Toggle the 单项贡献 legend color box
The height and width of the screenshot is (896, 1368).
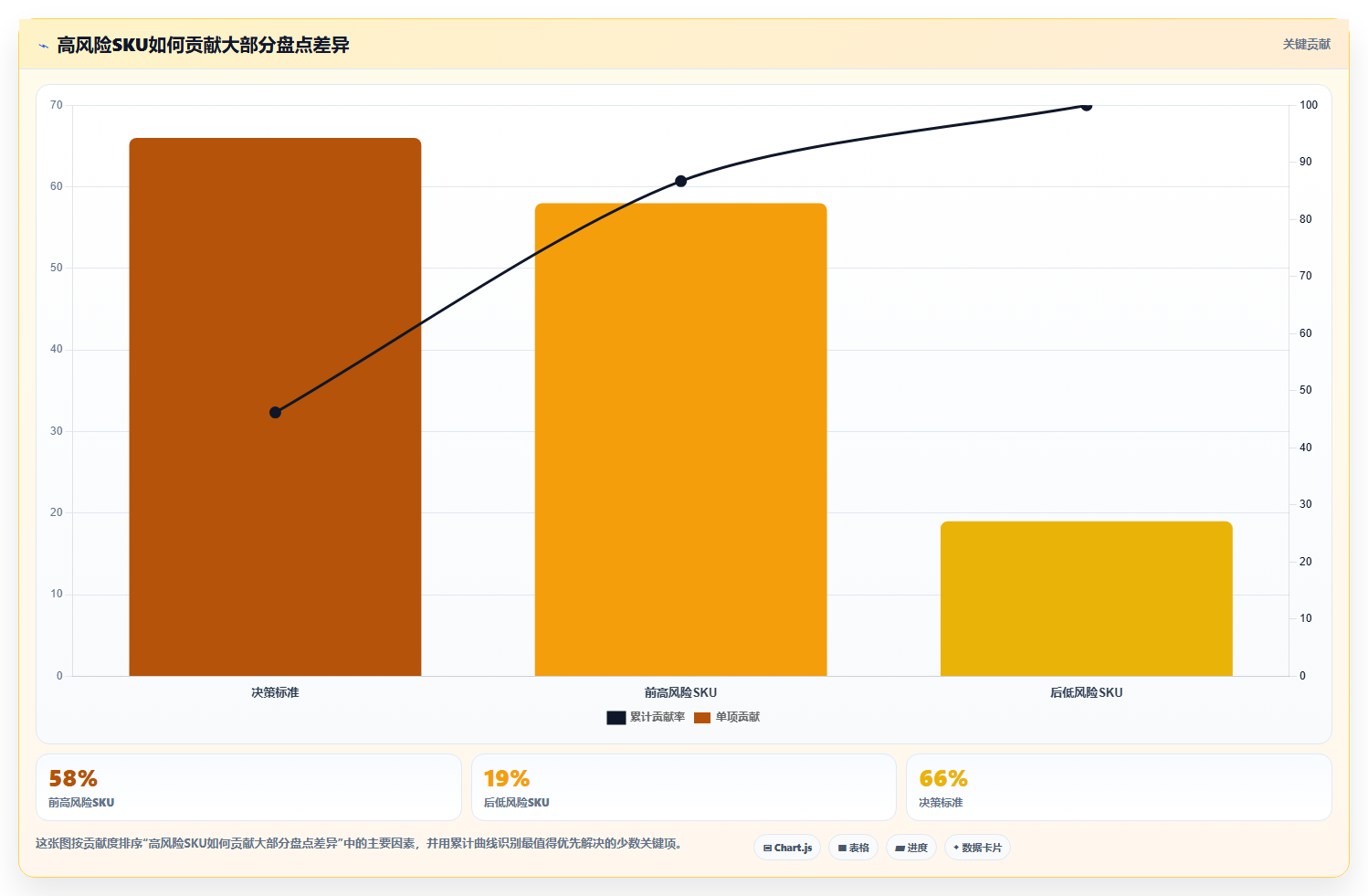[702, 717]
